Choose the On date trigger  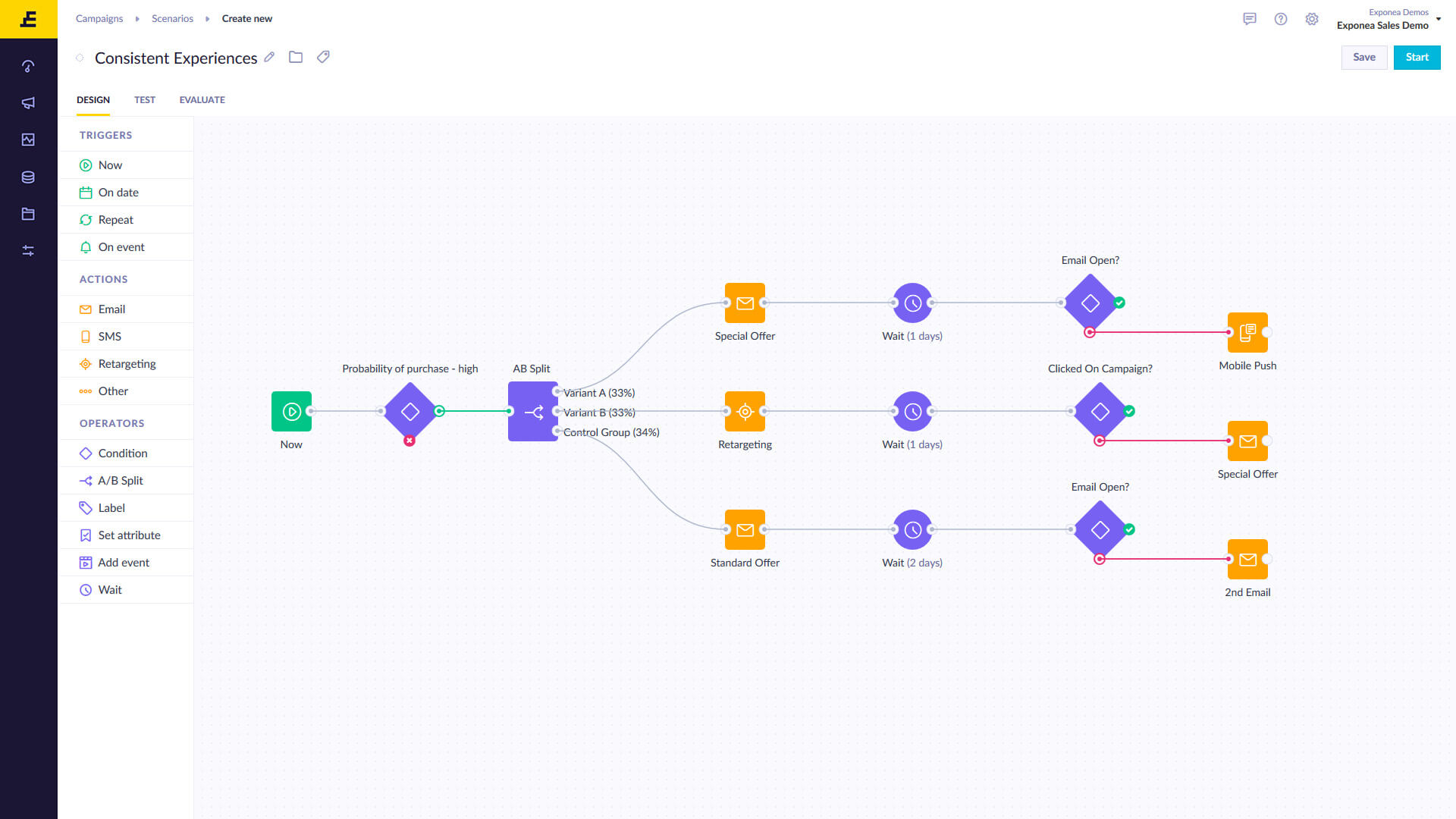pyautogui.click(x=126, y=193)
